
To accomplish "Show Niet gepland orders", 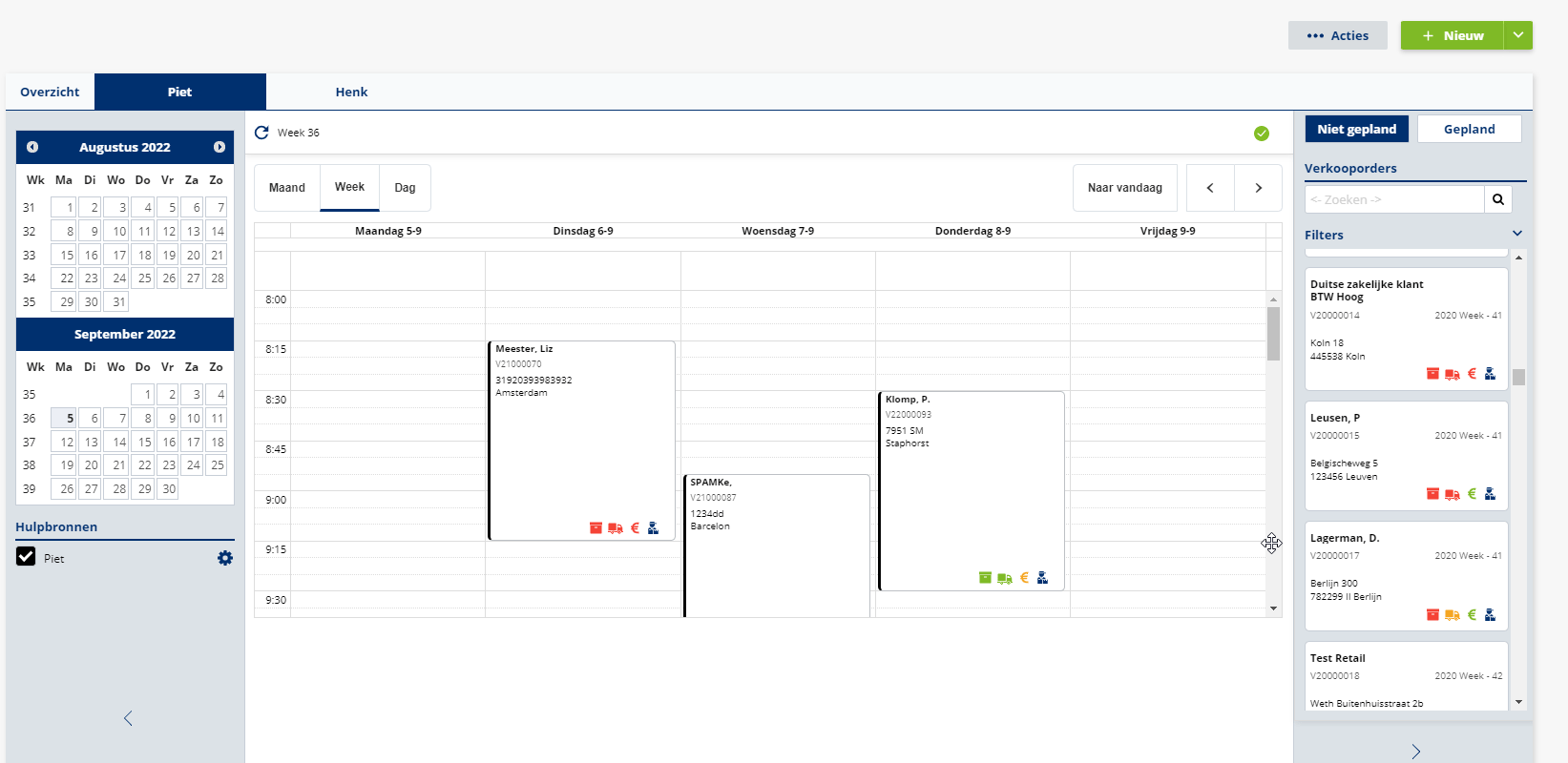I will pyautogui.click(x=1356, y=129).
